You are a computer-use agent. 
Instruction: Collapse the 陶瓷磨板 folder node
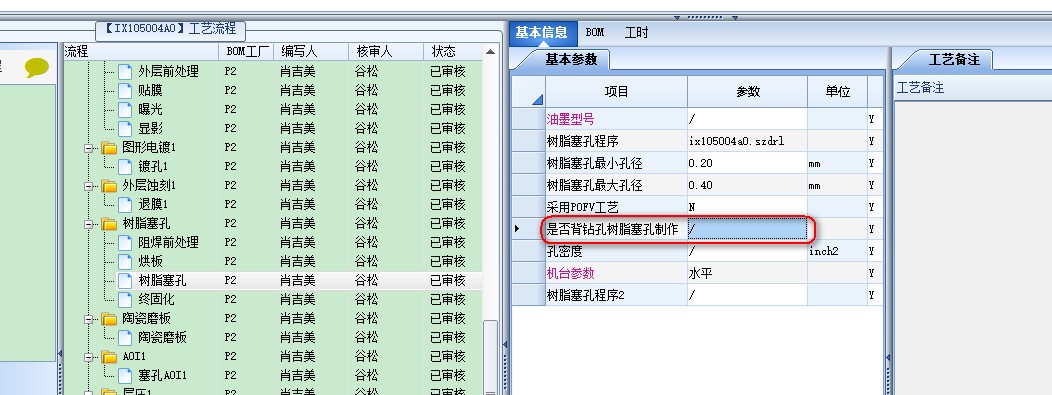tap(89, 319)
